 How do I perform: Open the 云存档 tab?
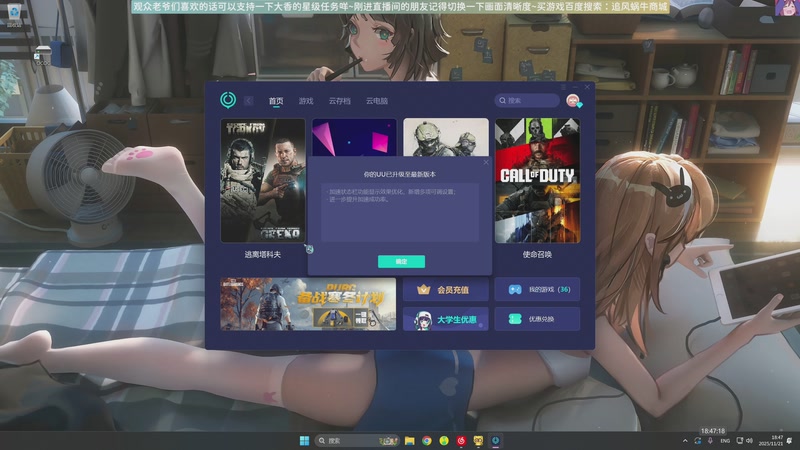(x=339, y=101)
